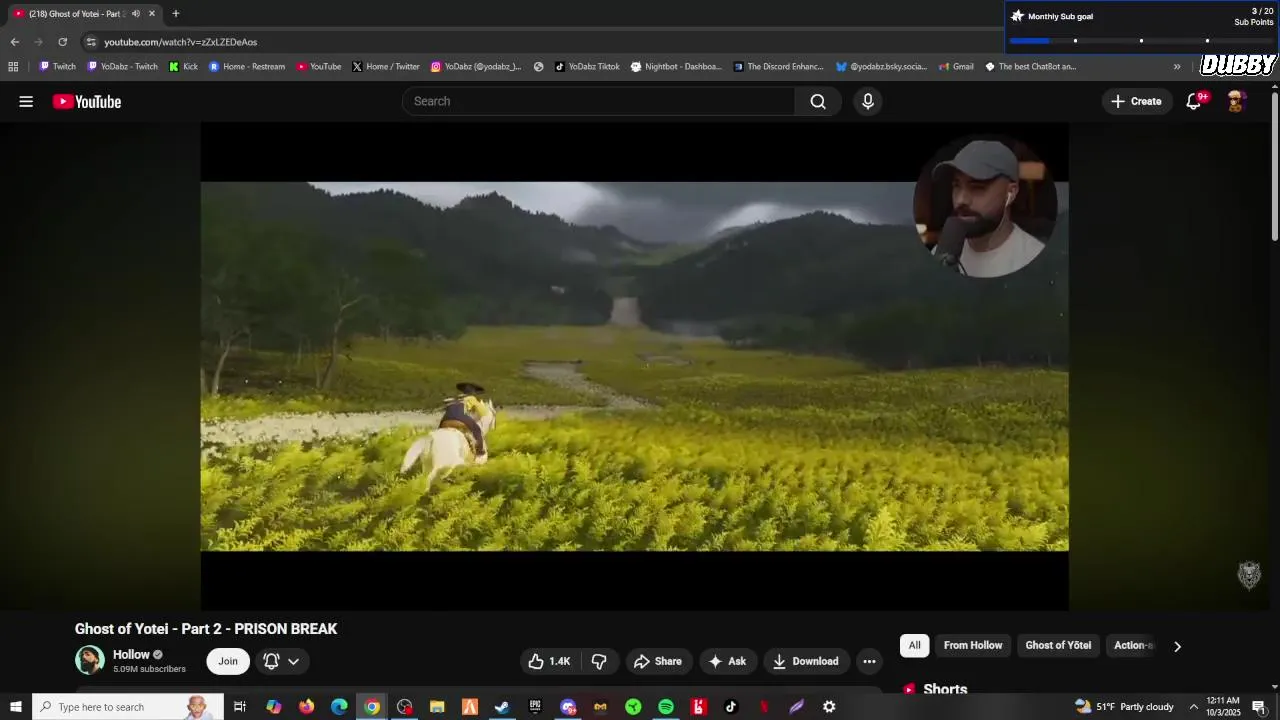
Task: Click the Shorts section heading
Action: point(945,689)
